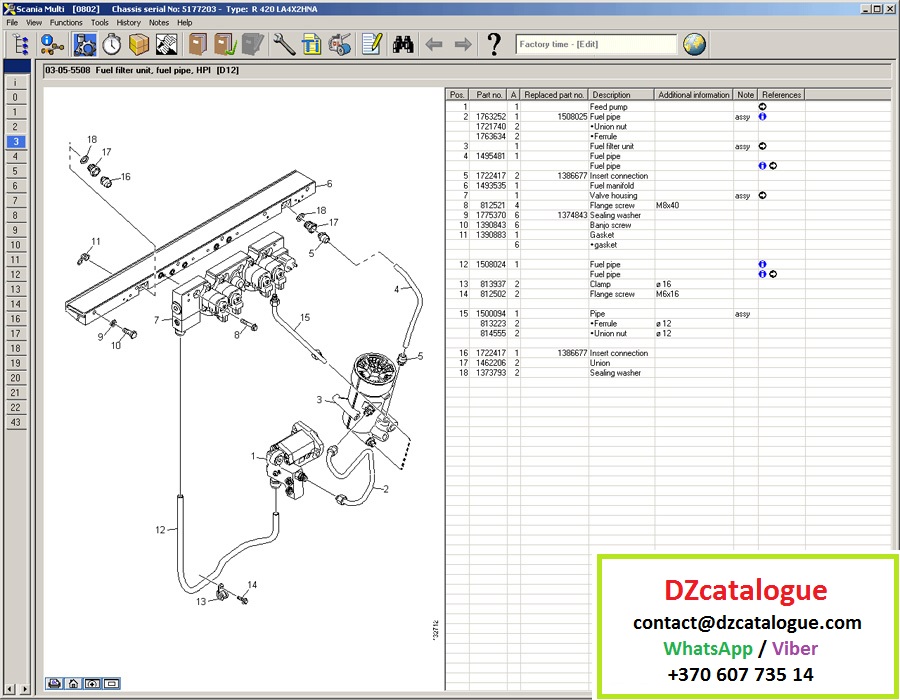This screenshot has width=900, height=700.
Task: Open the Tools menu
Action: pyautogui.click(x=100, y=22)
